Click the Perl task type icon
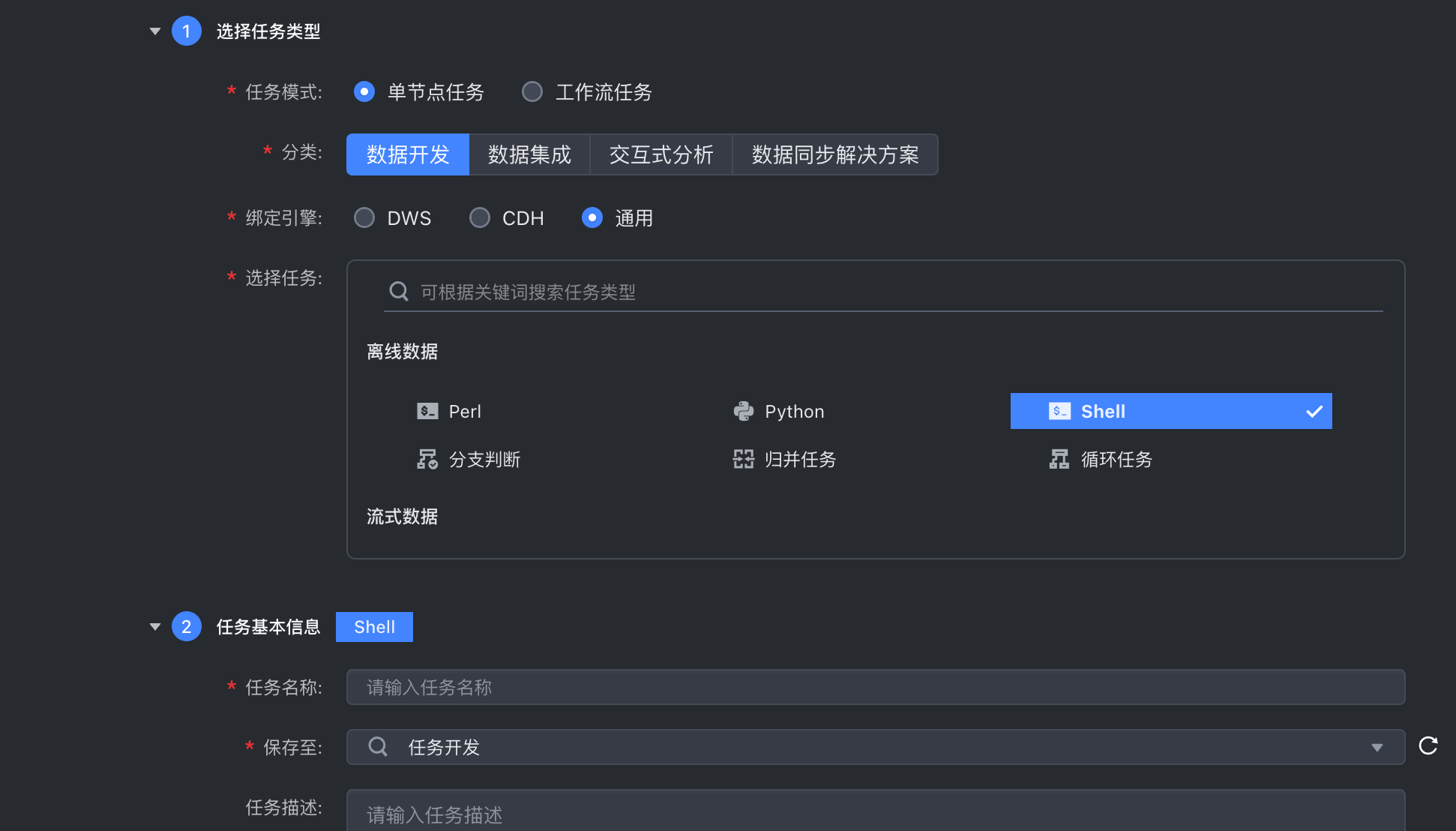Screen dimensions: 1456x831 [x=427, y=411]
